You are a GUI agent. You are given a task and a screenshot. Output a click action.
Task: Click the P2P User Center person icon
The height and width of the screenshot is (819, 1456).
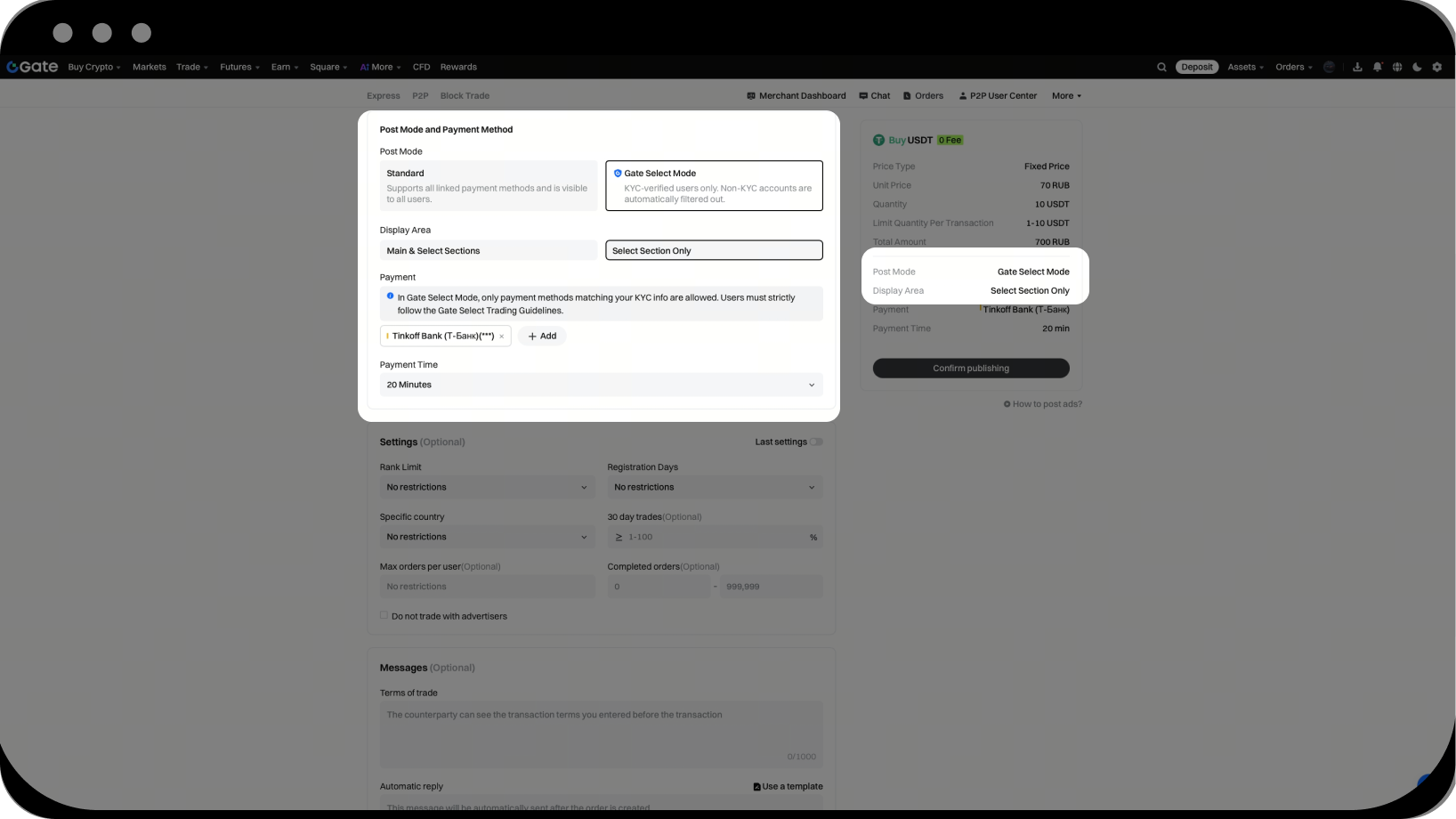point(963,96)
